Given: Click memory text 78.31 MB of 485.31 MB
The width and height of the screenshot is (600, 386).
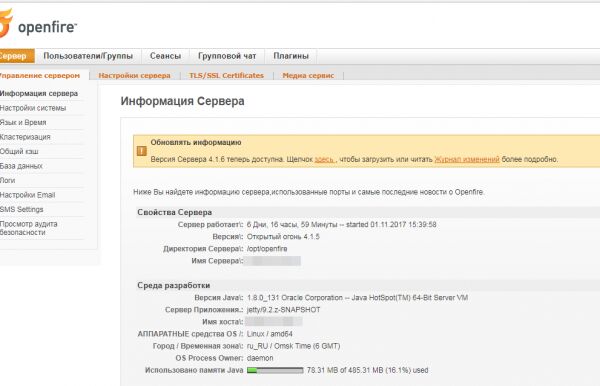Looking at the screenshot, I should pos(367,370).
